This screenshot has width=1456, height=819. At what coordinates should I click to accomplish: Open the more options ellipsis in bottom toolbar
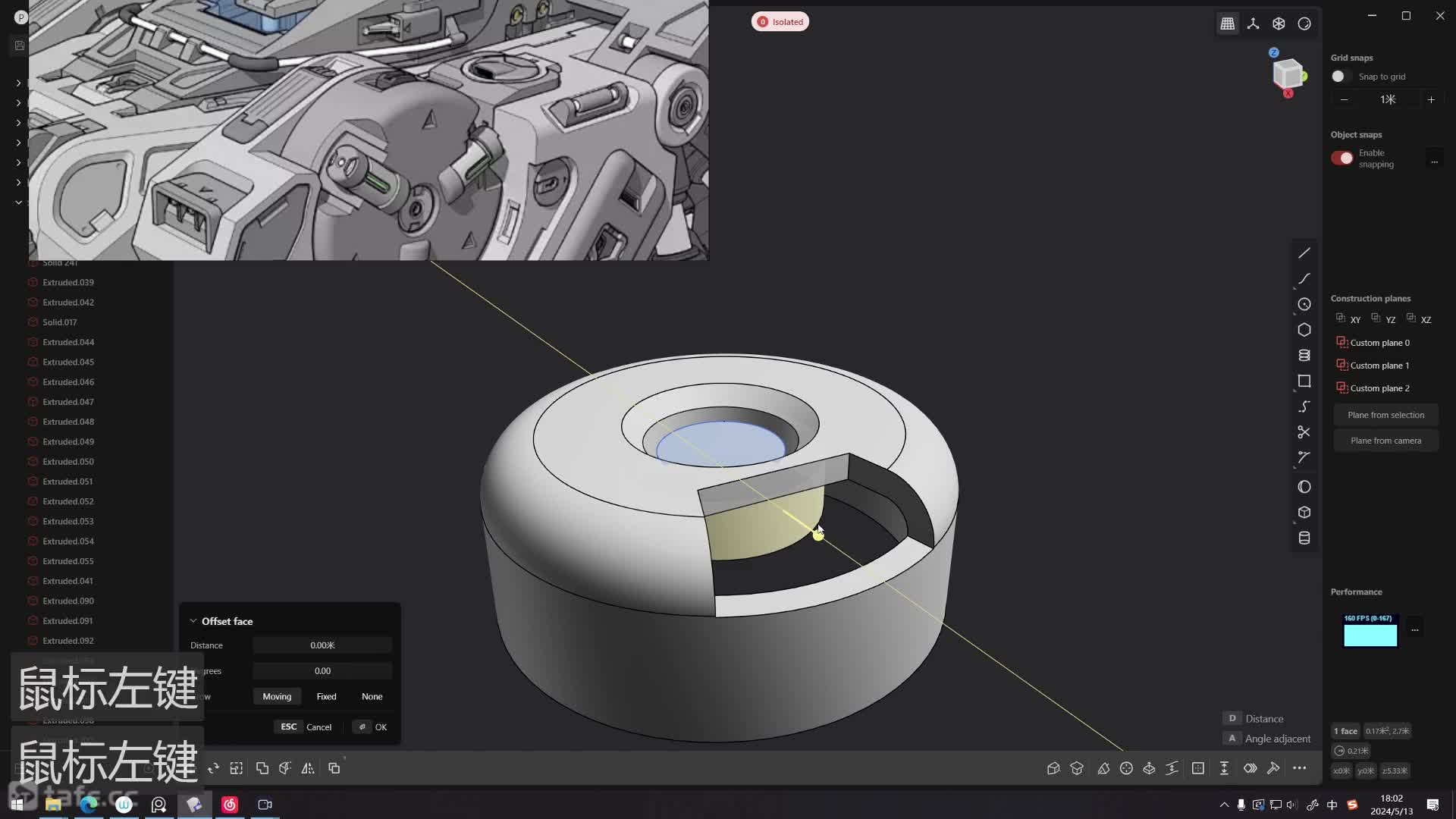click(1300, 768)
